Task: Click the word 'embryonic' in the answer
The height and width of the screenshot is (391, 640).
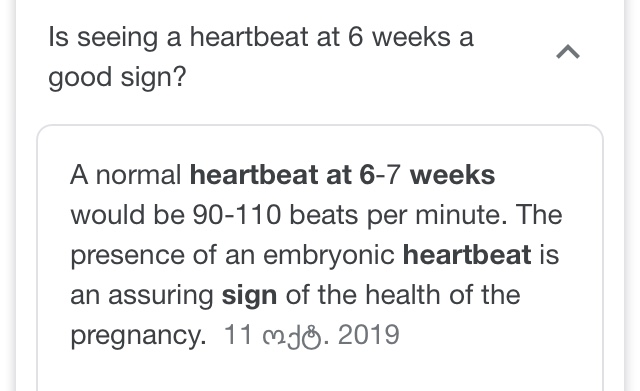Action: (329, 256)
